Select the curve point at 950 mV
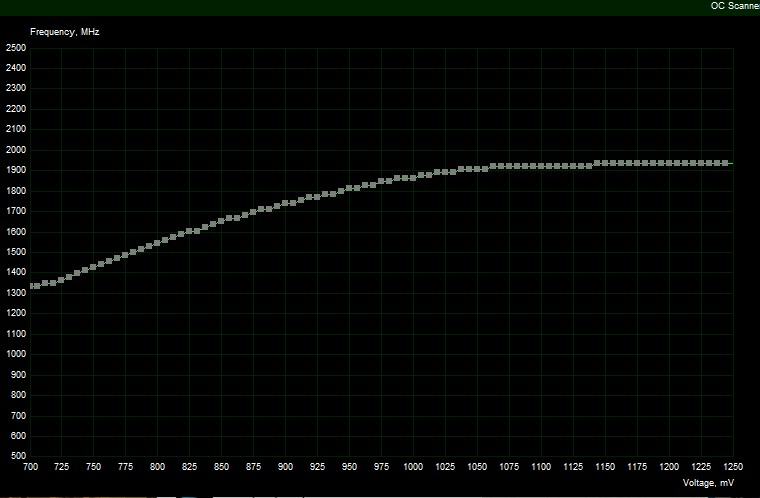The width and height of the screenshot is (760, 498). pyautogui.click(x=349, y=188)
